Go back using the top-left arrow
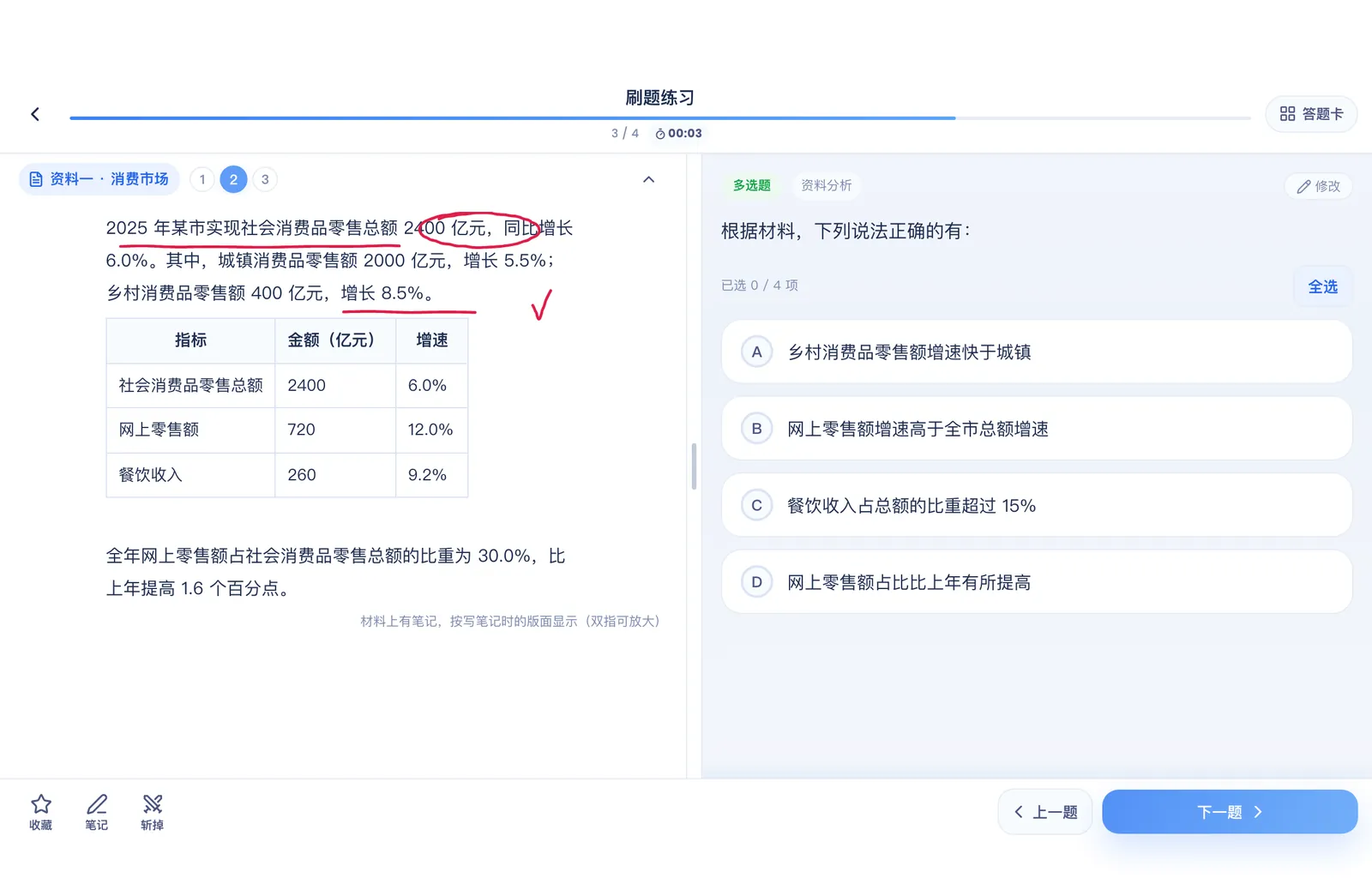 35,114
